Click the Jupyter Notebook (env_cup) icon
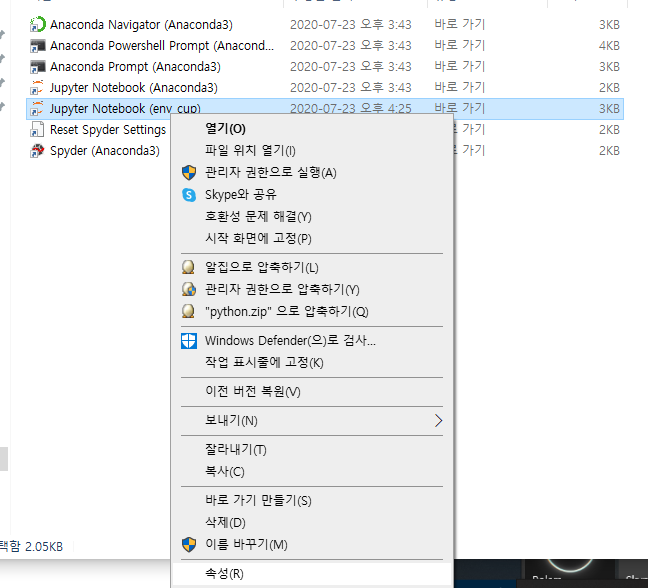Image resolution: width=648 pixels, height=588 pixels. coord(37,109)
